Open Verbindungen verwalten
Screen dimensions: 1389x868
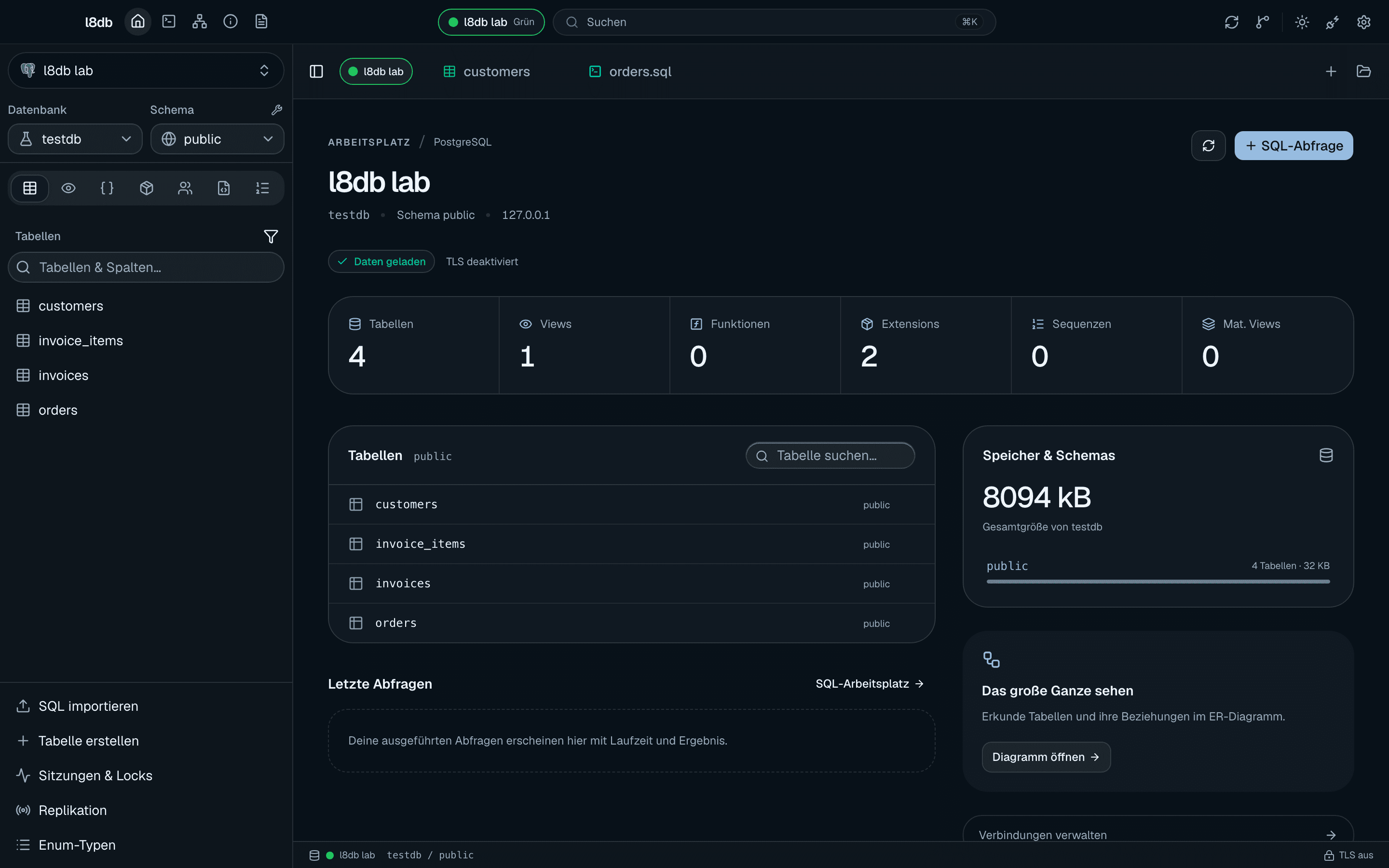(1157, 835)
